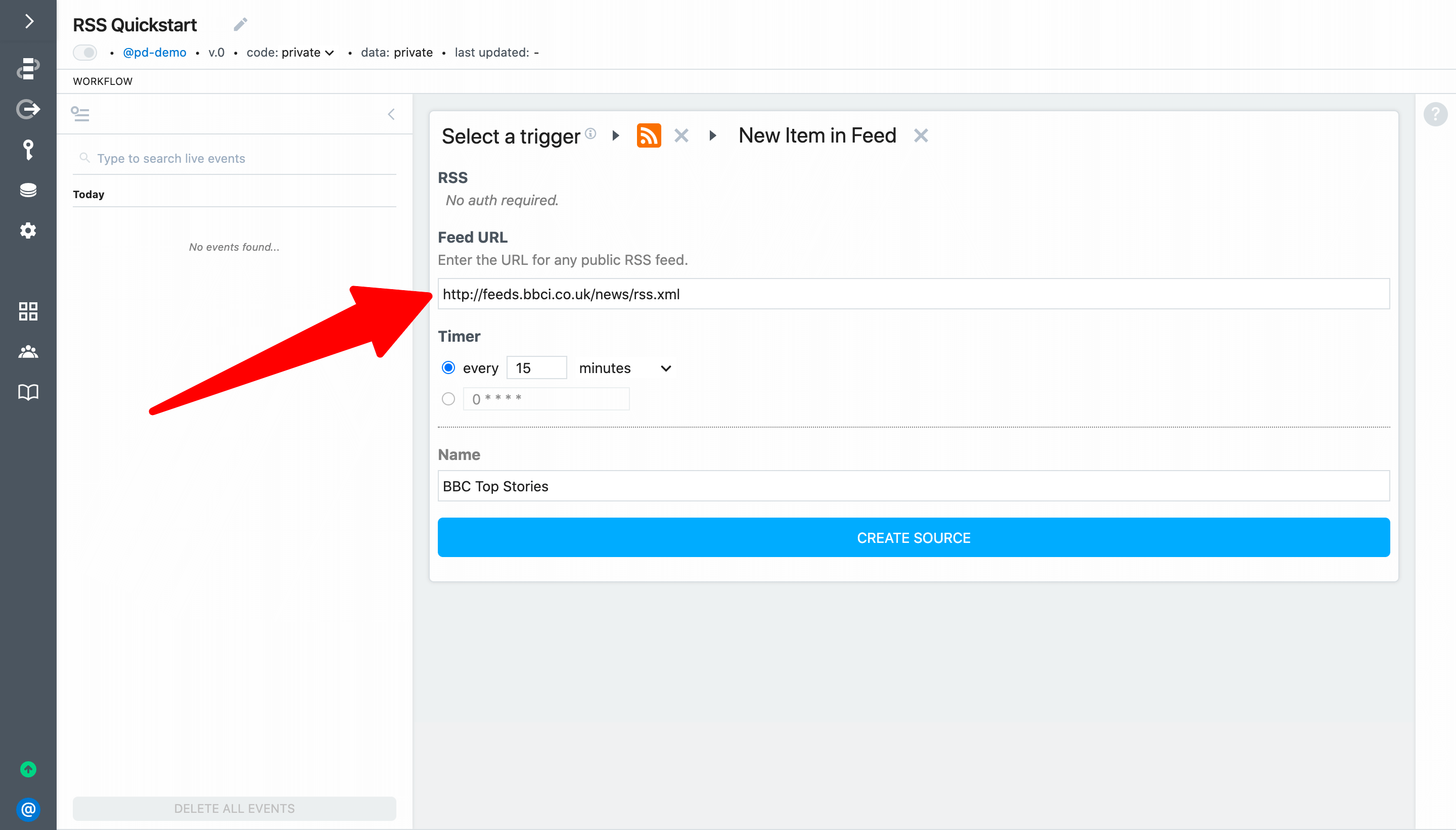This screenshot has width=1456, height=830.
Task: Open the apps grid icon
Action: [28, 311]
